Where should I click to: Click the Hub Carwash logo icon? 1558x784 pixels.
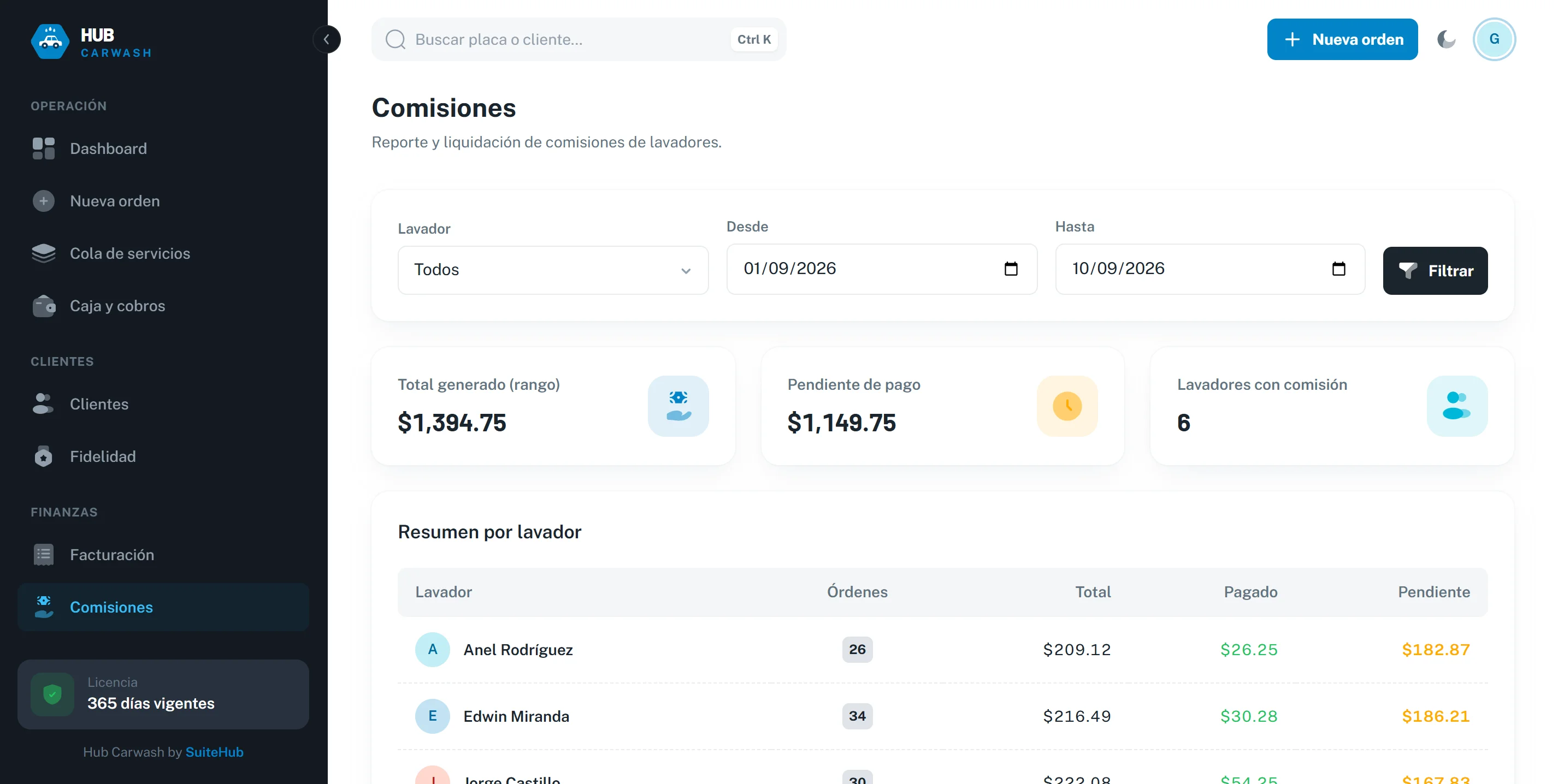pos(50,41)
